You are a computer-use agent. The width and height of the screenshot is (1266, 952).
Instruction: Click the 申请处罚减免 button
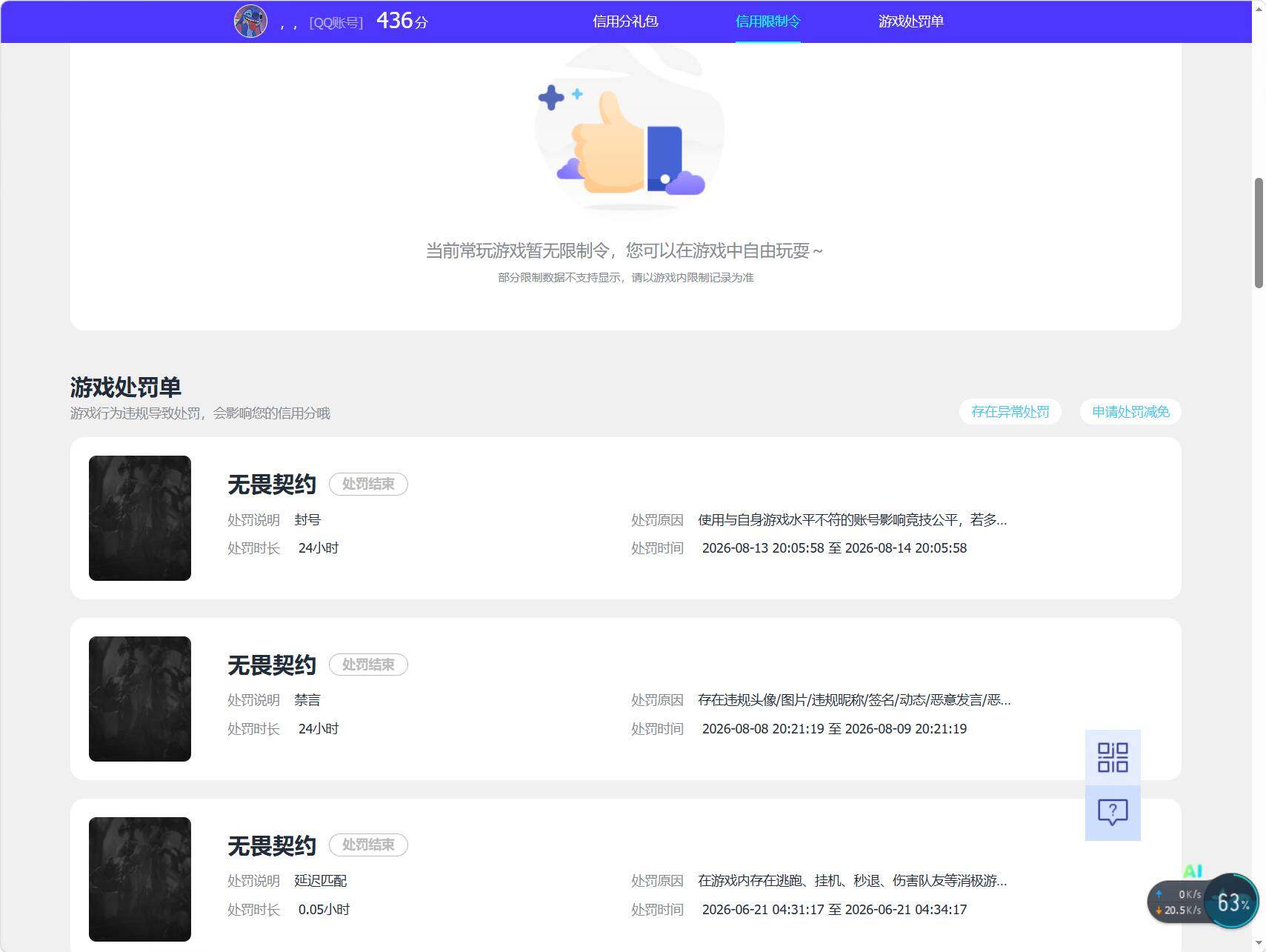(x=1130, y=412)
